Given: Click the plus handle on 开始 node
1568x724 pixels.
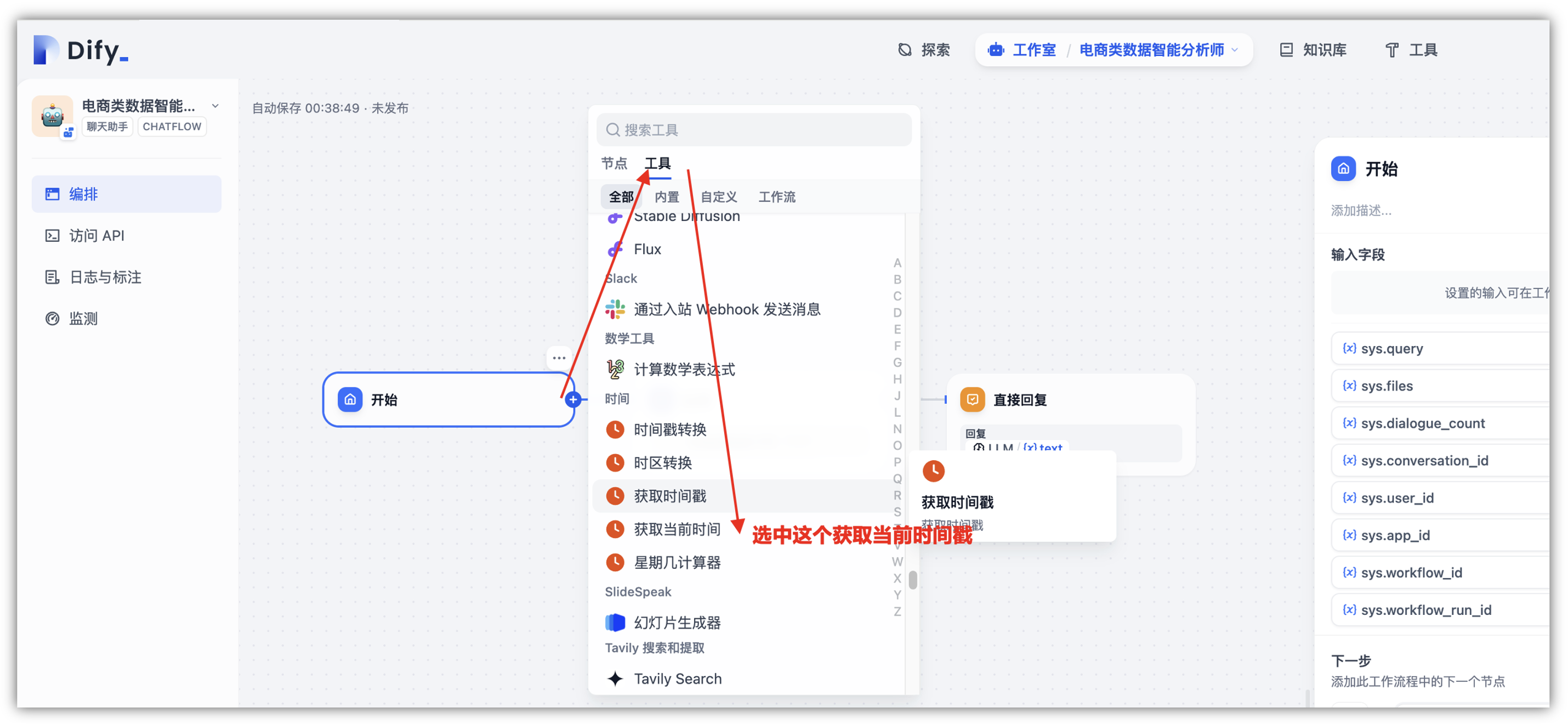Looking at the screenshot, I should point(572,399).
